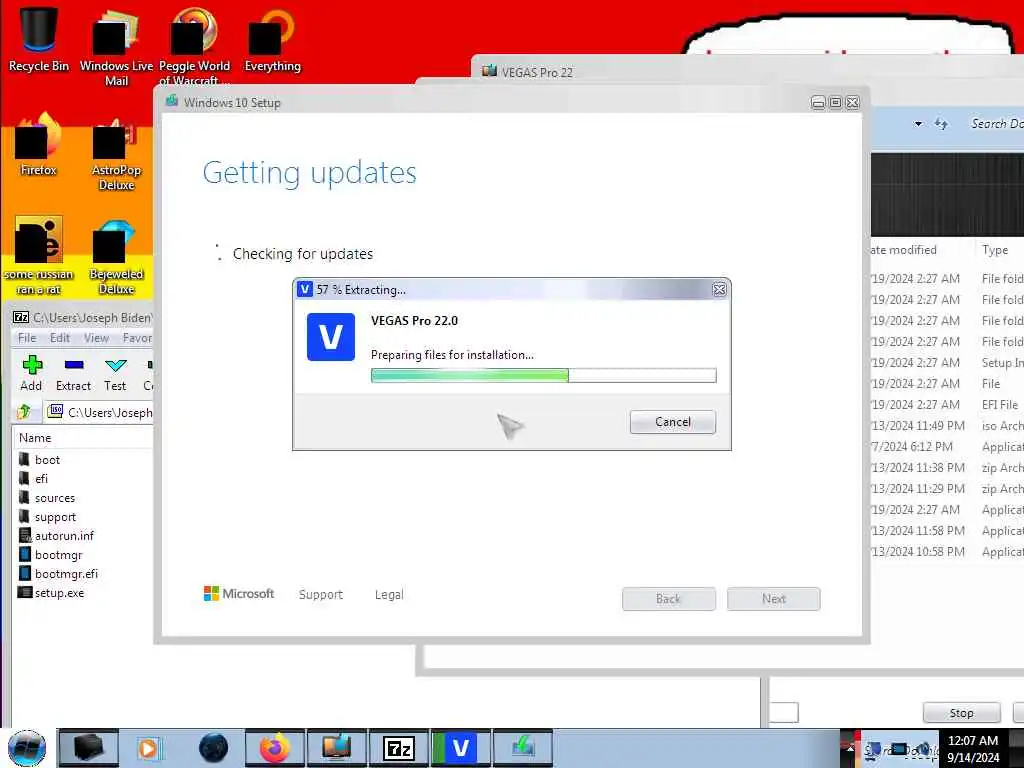Click the Next button in Windows 10 Setup
The image size is (1024, 768).
774,599
